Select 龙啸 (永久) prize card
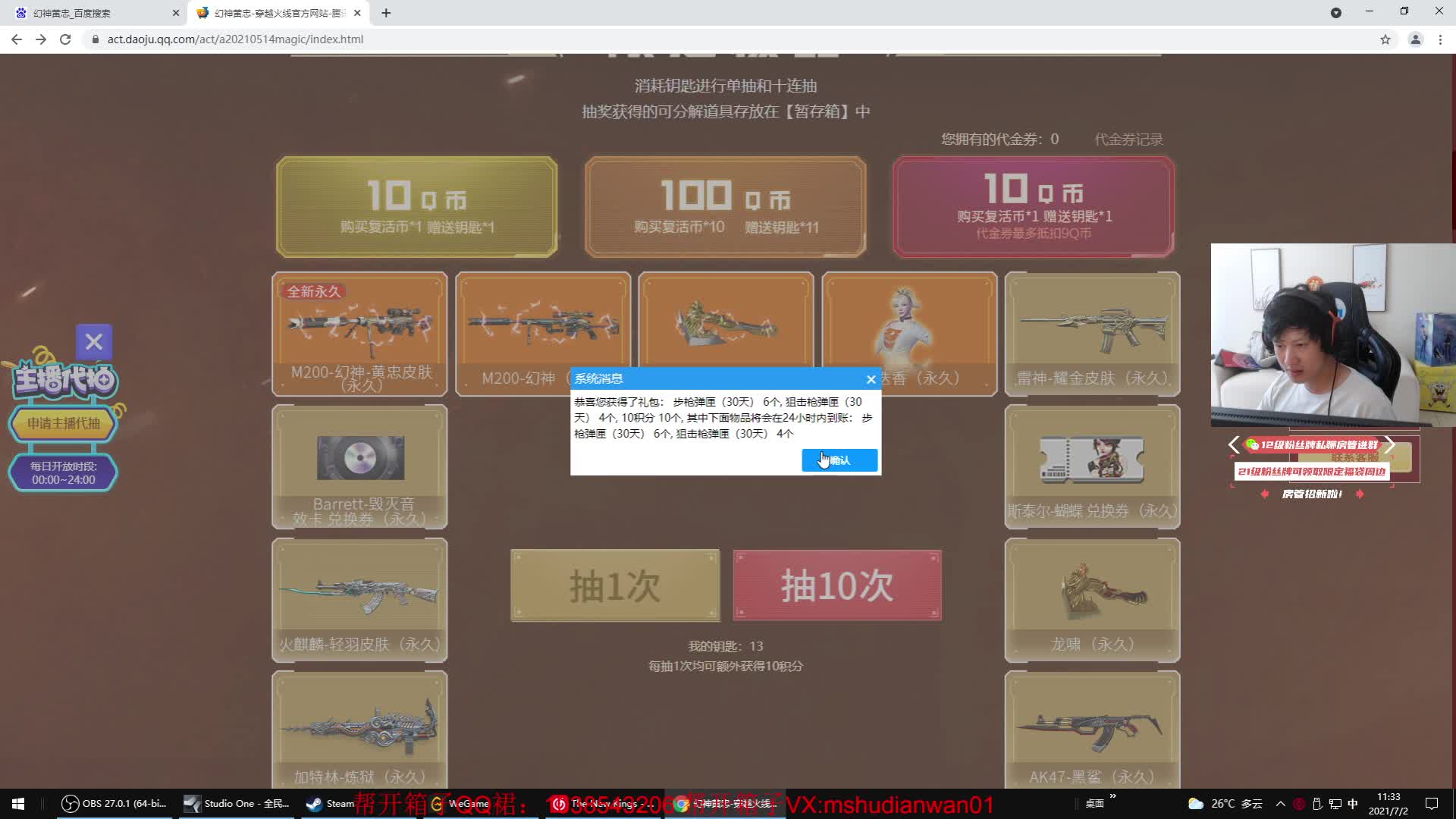The width and height of the screenshot is (1456, 819). [1092, 600]
